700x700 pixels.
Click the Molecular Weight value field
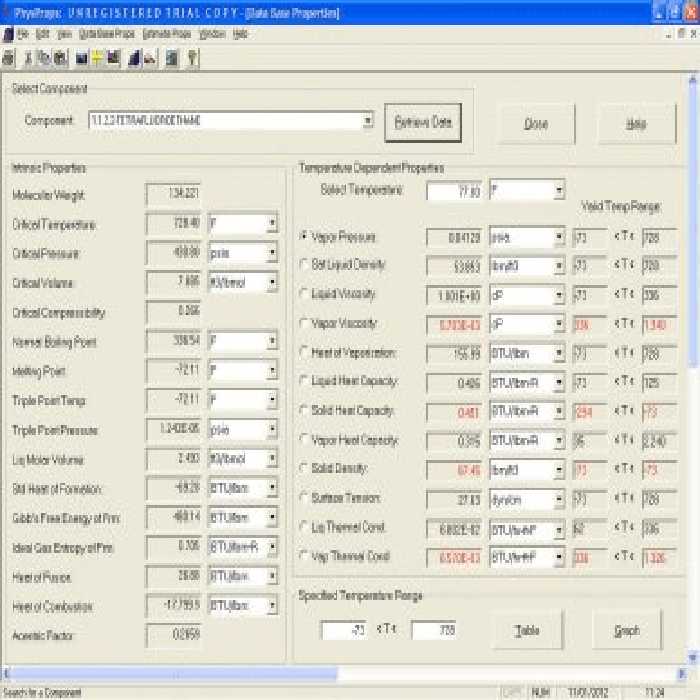173,194
